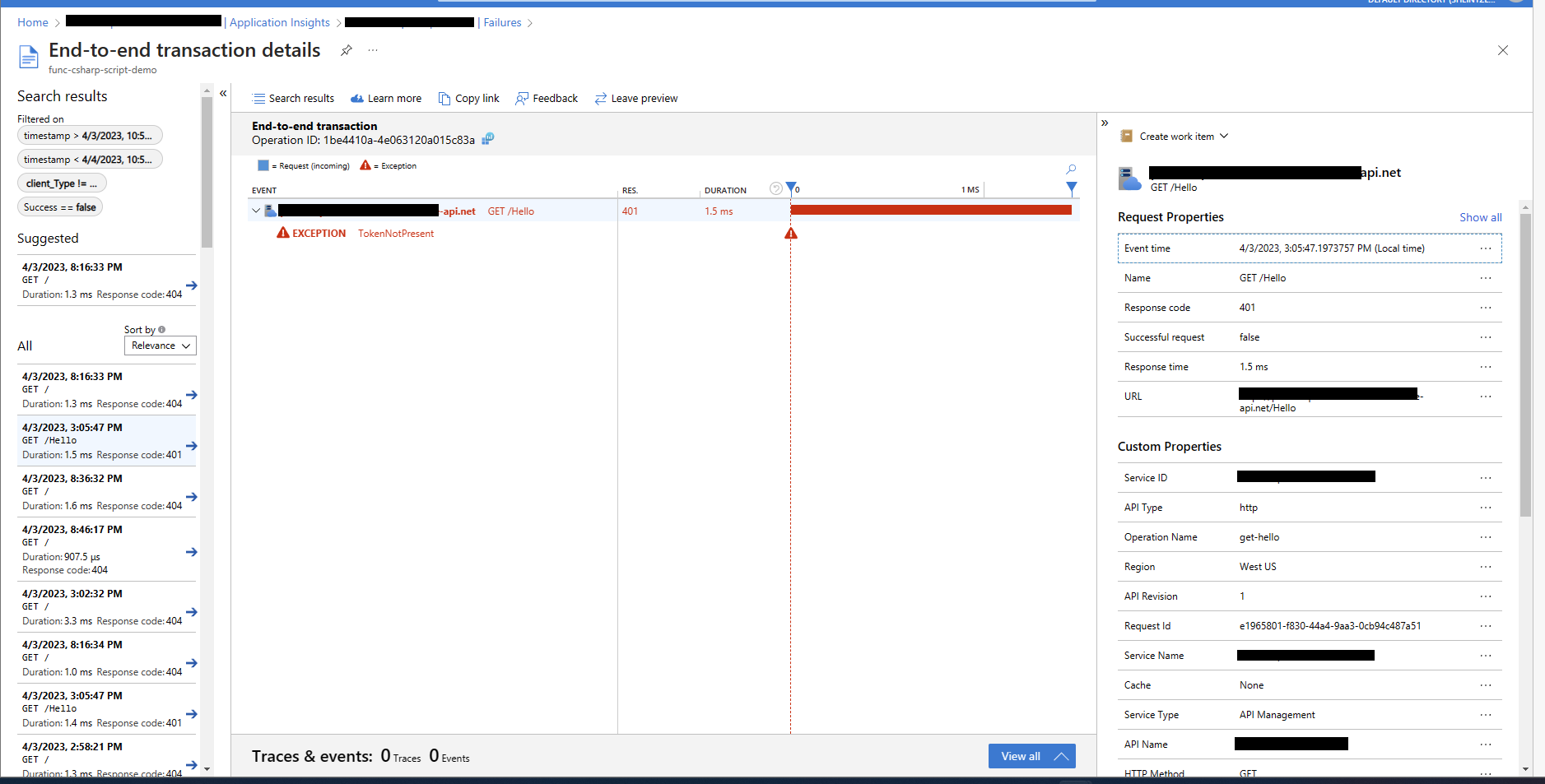Open the ellipsis menu for Region row
Image resolution: width=1545 pixels, height=784 pixels.
click(1486, 567)
